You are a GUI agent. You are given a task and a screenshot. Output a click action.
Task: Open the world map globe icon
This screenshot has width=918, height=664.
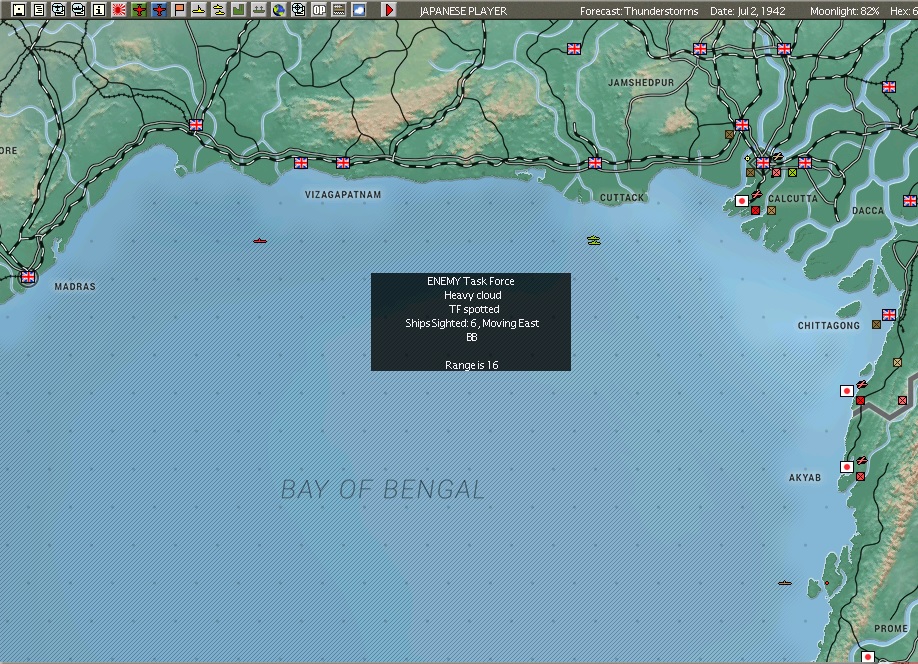point(277,10)
